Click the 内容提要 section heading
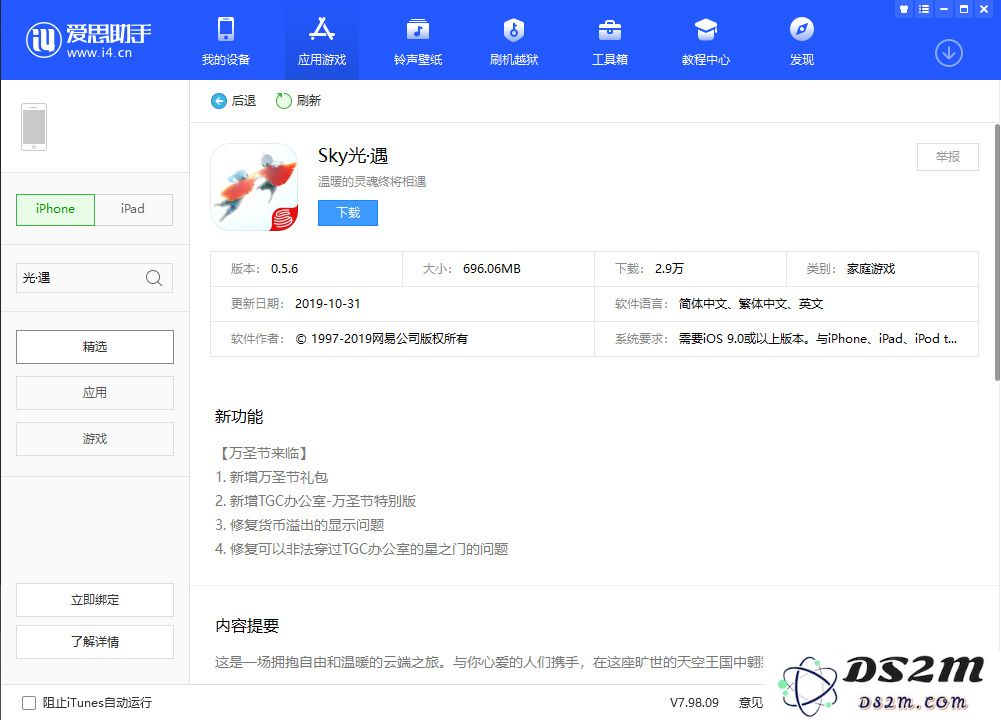The height and width of the screenshot is (720, 1001). point(247,626)
